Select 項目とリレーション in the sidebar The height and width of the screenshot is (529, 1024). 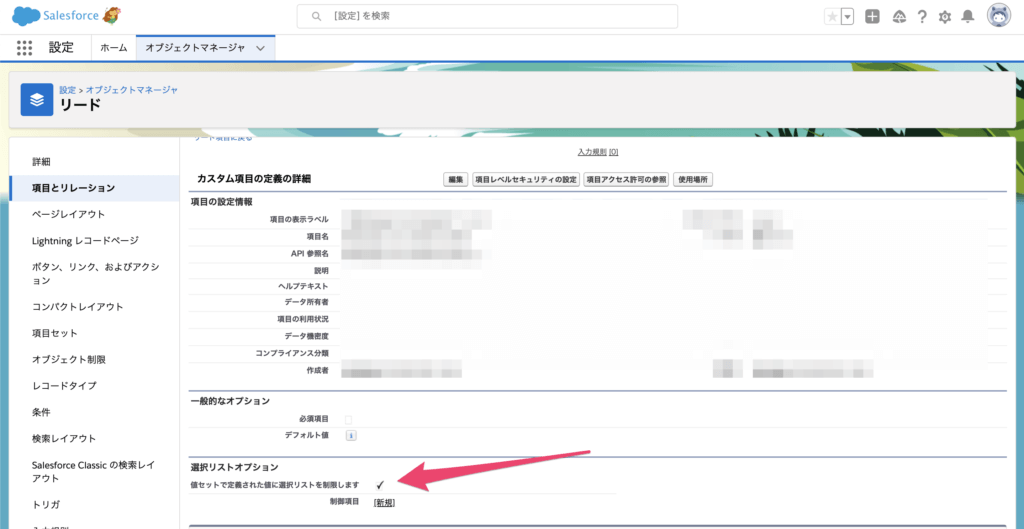click(x=73, y=188)
